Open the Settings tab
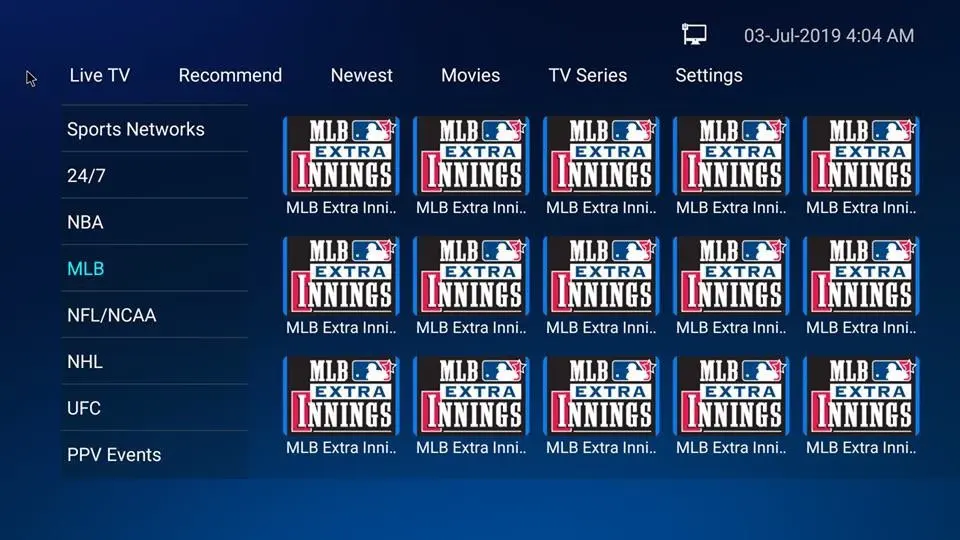Screen dimensions: 960x540 pos(709,75)
